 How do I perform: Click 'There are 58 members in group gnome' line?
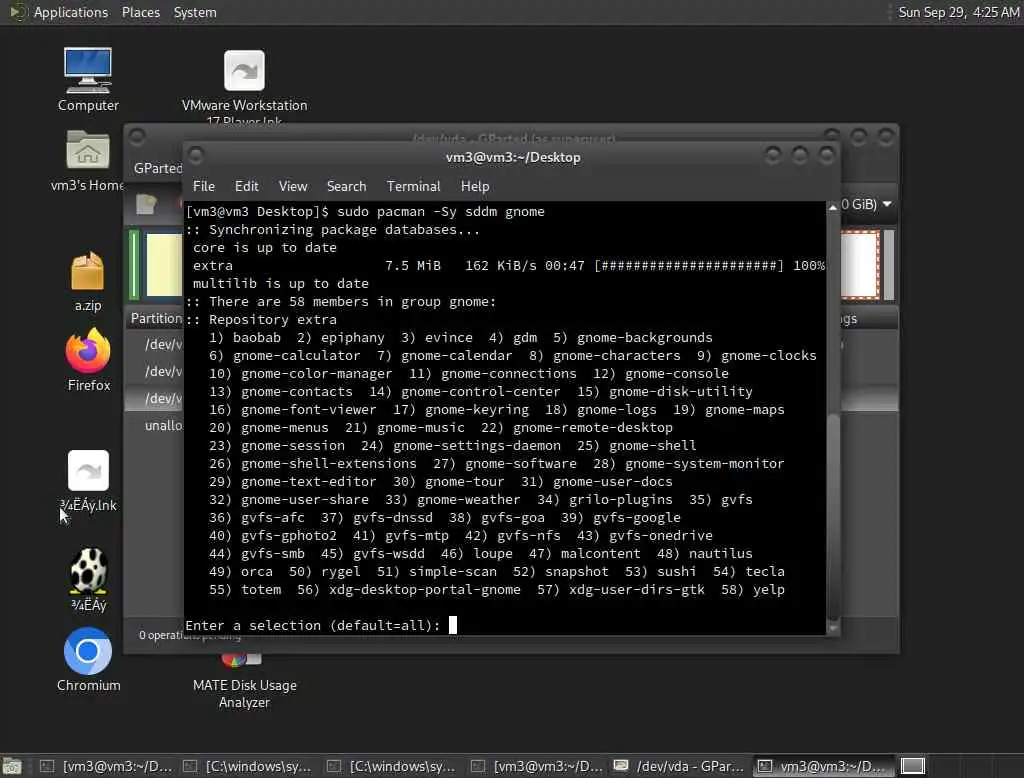[341, 301]
